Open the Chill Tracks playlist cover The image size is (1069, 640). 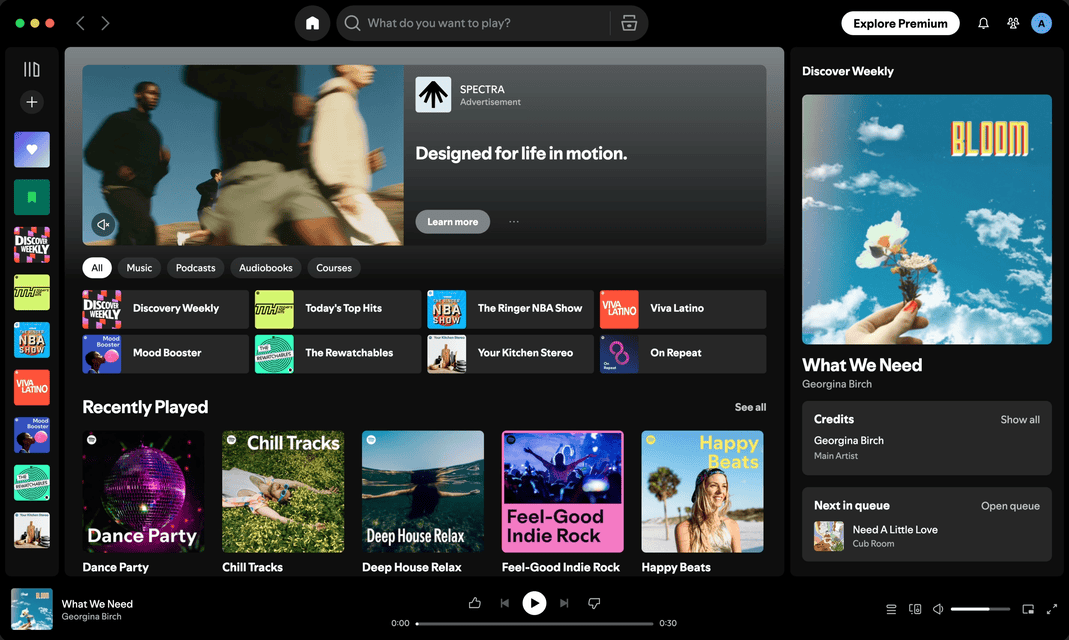coord(283,491)
